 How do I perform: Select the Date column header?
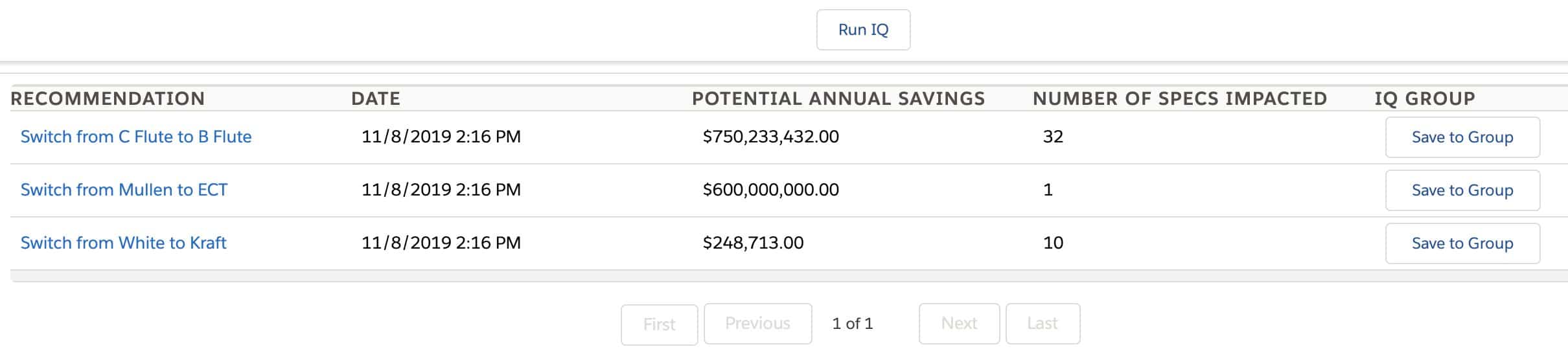376,98
